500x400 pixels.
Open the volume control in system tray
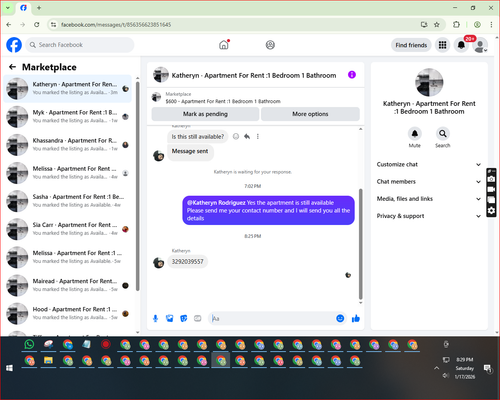pos(446,376)
